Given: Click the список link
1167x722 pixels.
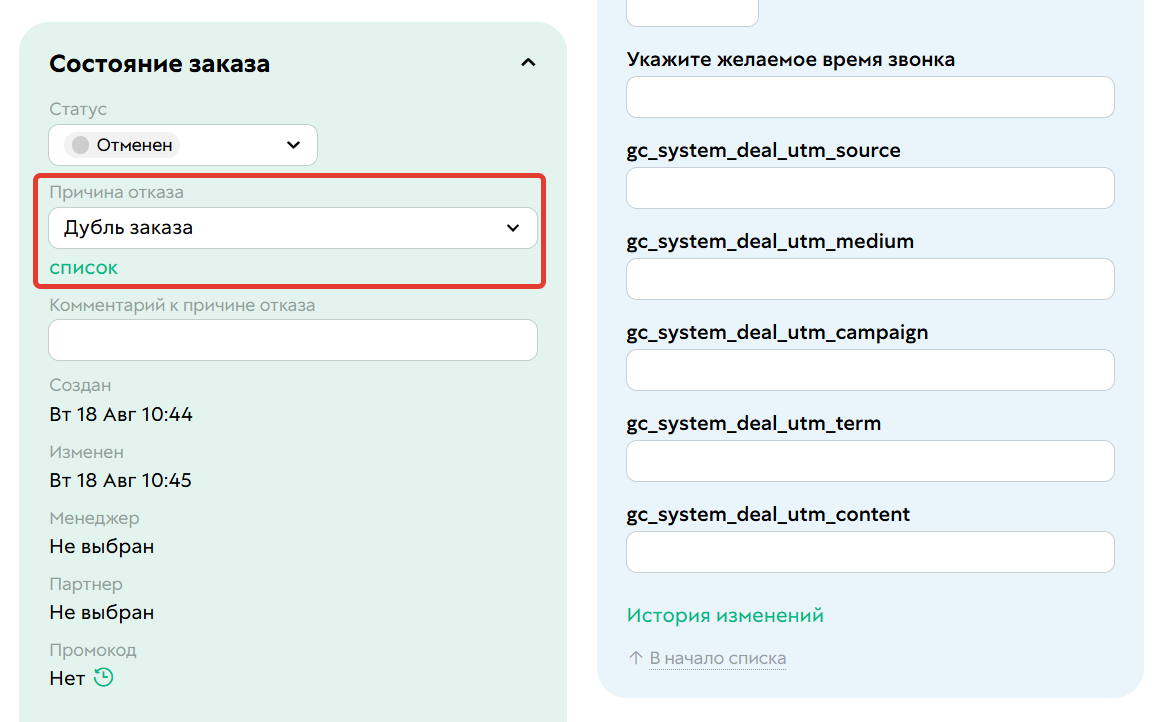Looking at the screenshot, I should (83, 268).
